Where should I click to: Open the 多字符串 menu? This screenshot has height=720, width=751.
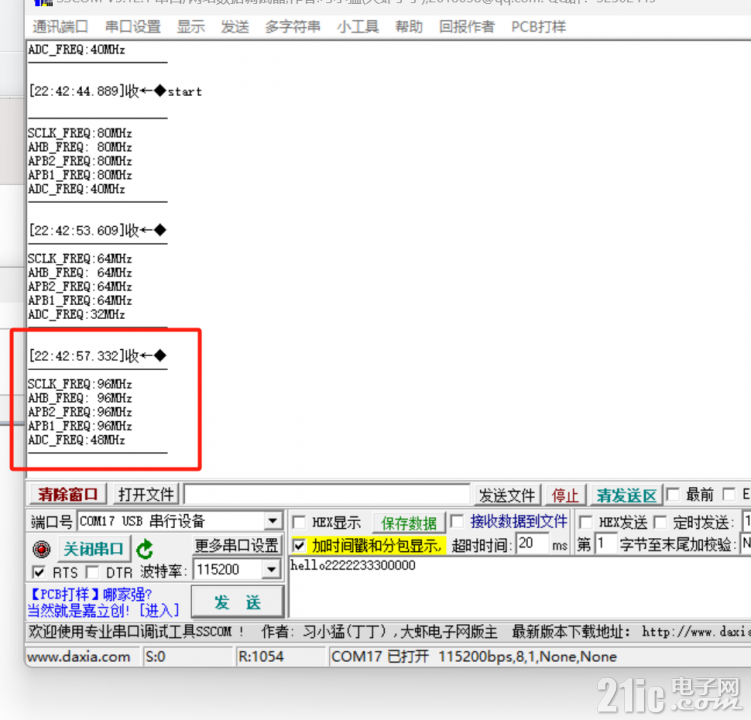293,26
